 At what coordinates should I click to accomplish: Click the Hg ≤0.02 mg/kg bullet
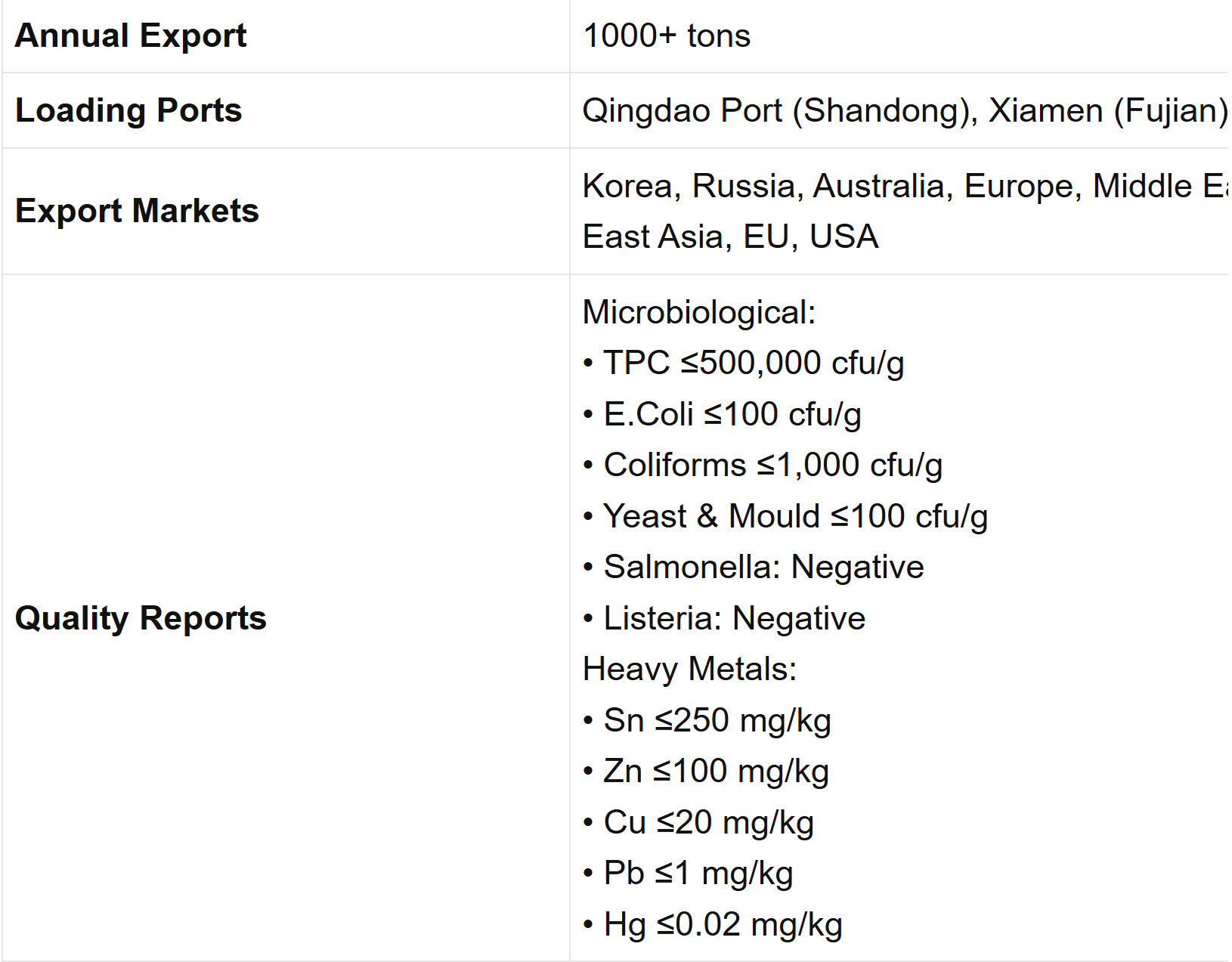coord(713,924)
